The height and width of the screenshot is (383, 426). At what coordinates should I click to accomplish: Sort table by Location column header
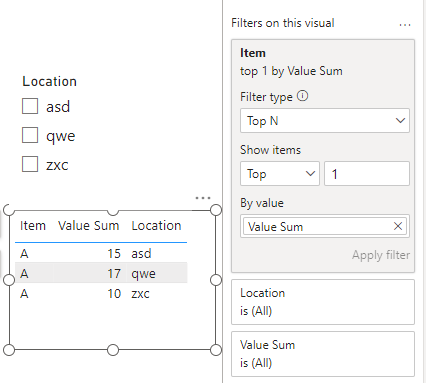(x=156, y=226)
